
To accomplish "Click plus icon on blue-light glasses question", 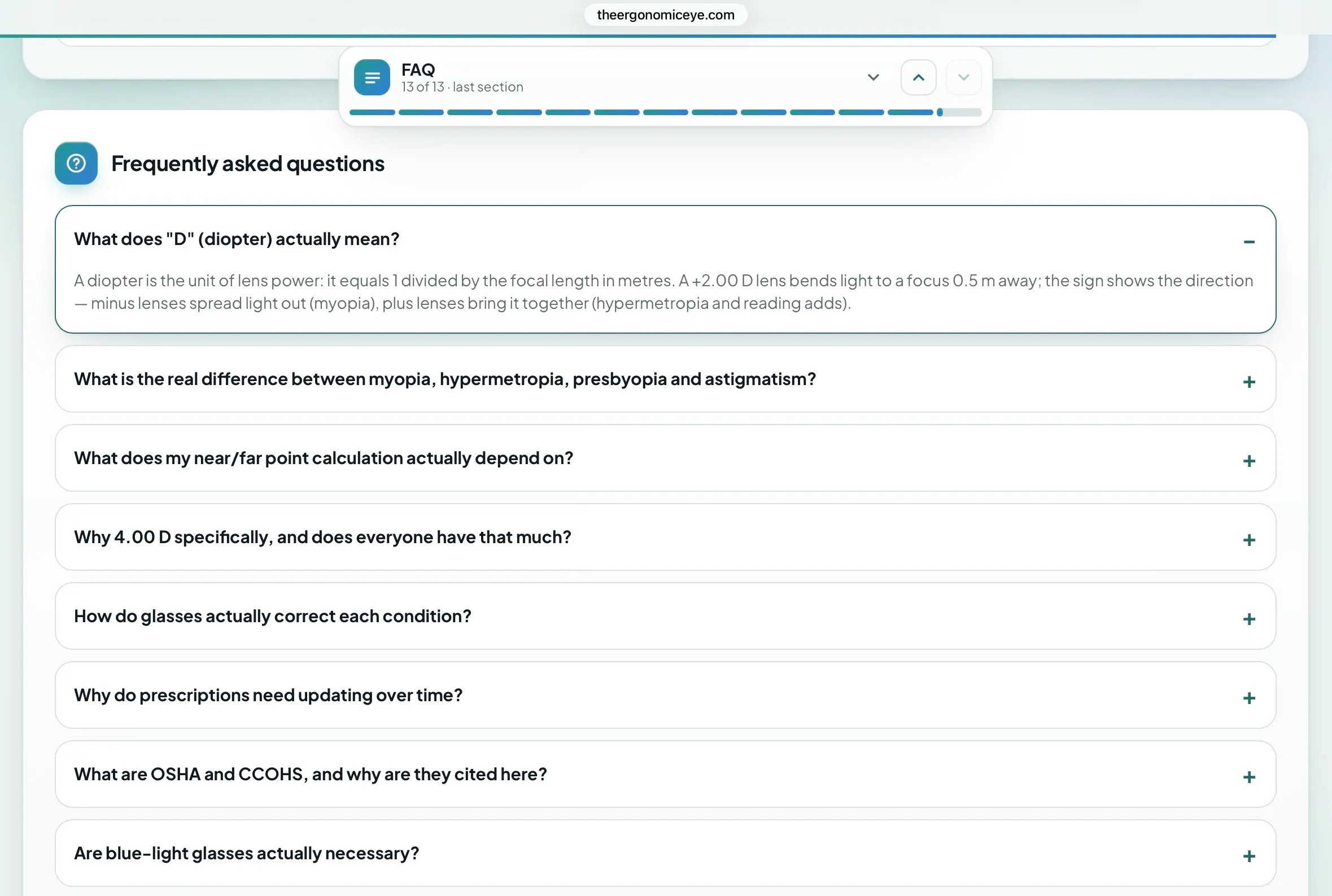I will coord(1249,855).
